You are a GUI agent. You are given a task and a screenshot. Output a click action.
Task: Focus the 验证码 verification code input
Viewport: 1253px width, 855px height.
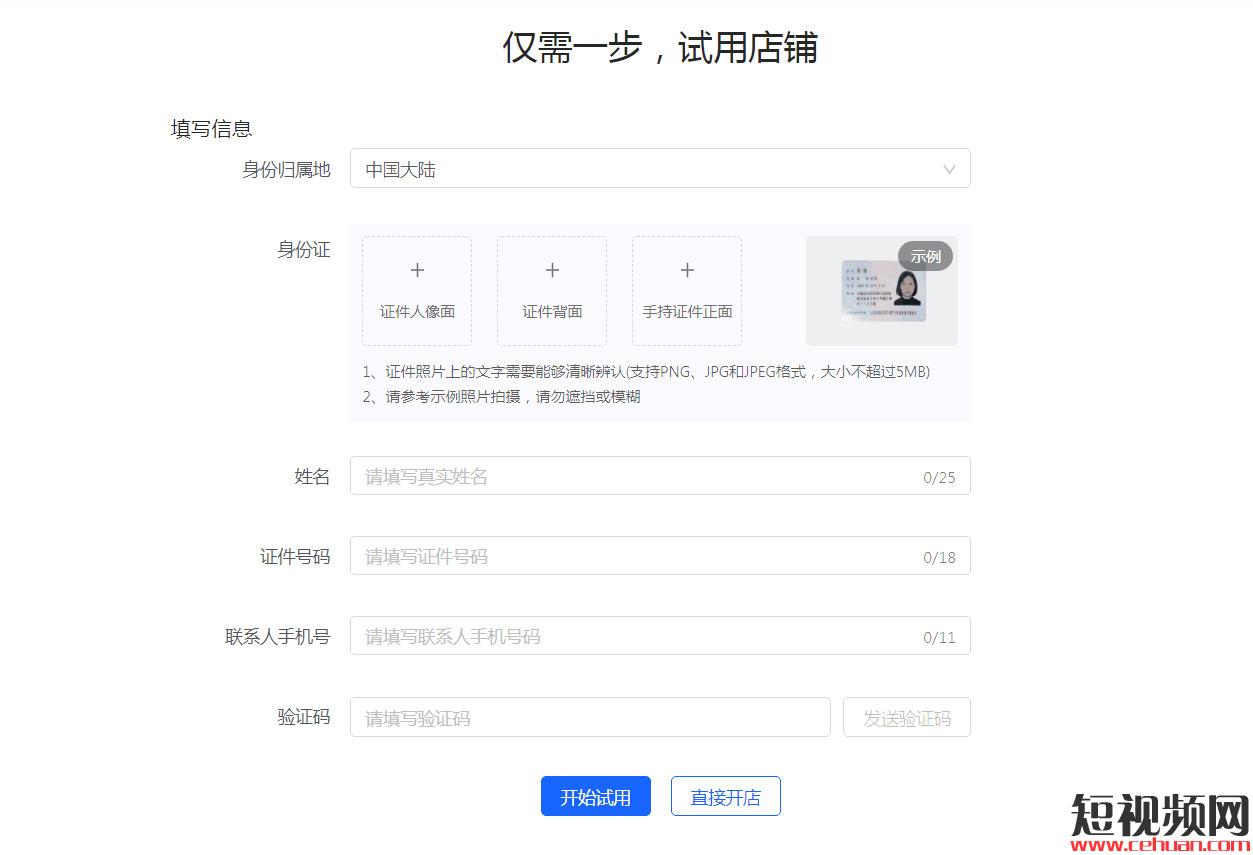(590, 718)
